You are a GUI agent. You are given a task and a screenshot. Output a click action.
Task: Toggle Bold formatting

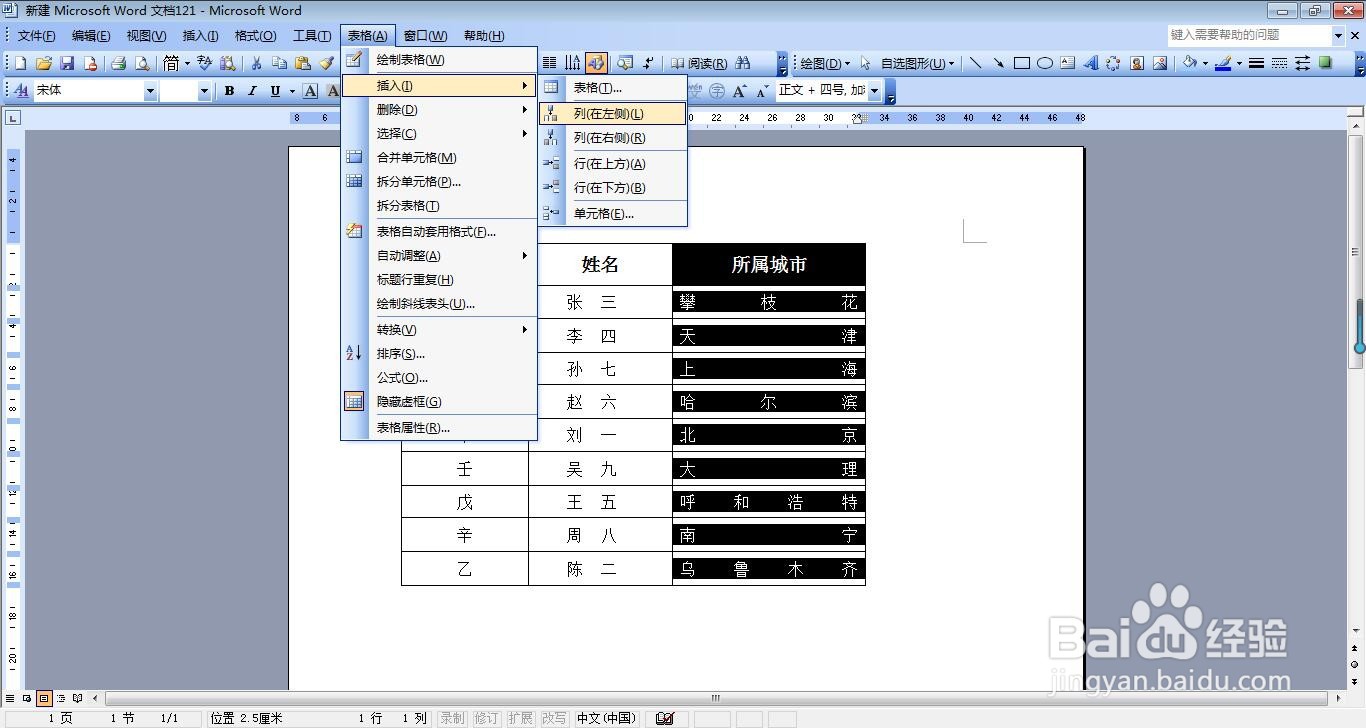click(229, 91)
